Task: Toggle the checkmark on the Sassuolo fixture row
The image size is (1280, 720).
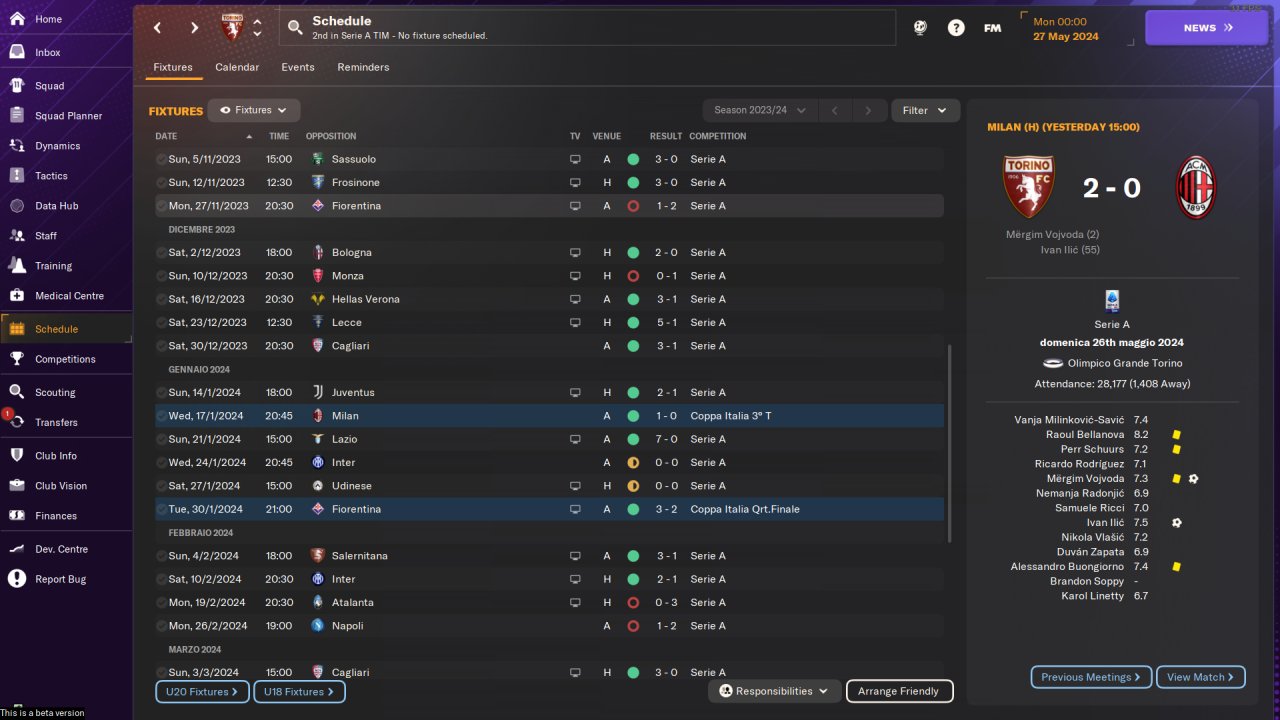Action: pos(161,159)
